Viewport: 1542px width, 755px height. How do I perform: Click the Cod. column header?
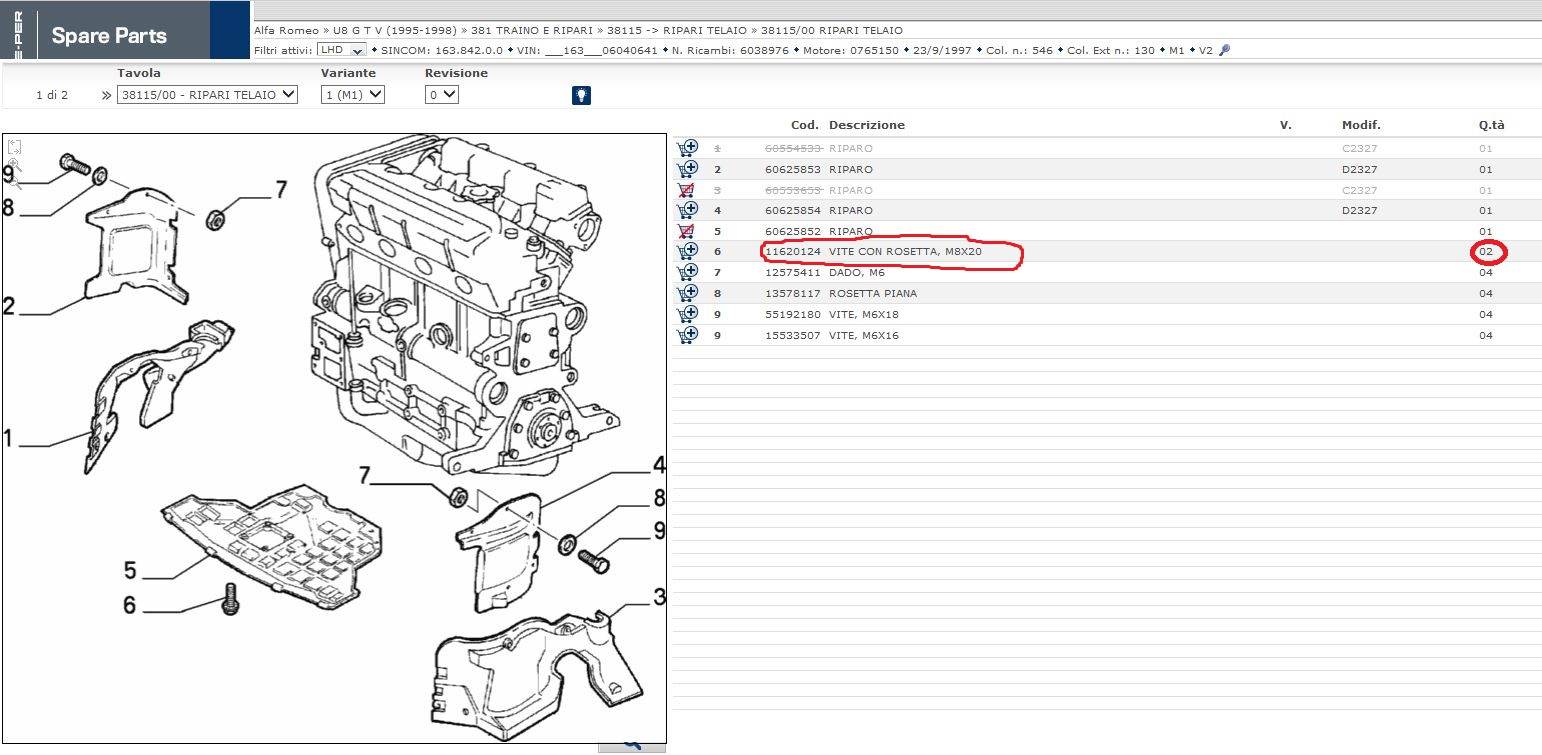805,125
